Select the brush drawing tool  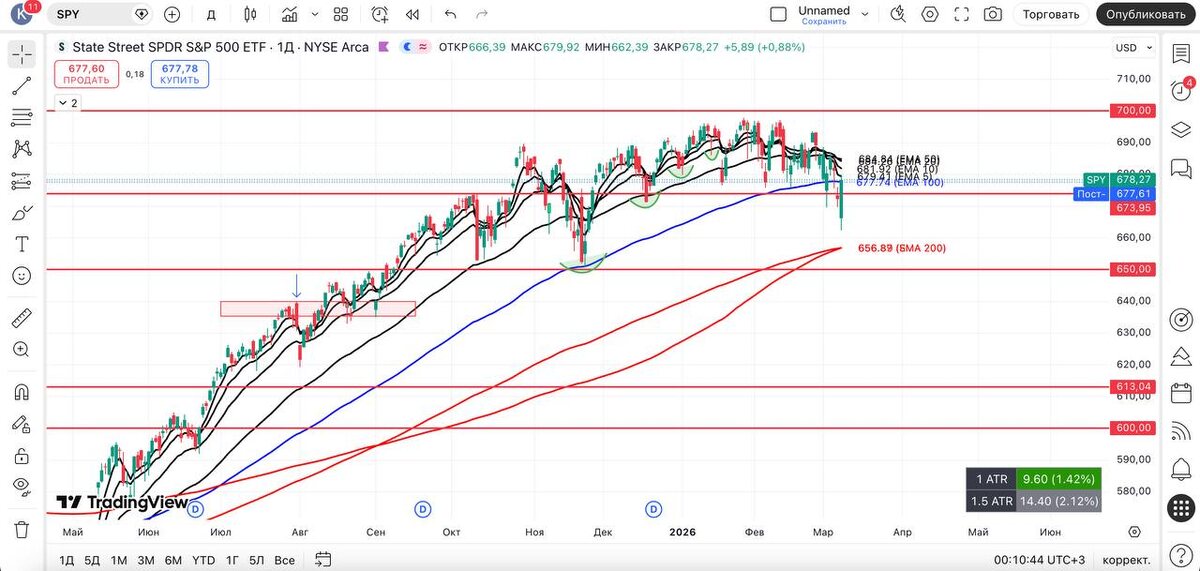21,213
